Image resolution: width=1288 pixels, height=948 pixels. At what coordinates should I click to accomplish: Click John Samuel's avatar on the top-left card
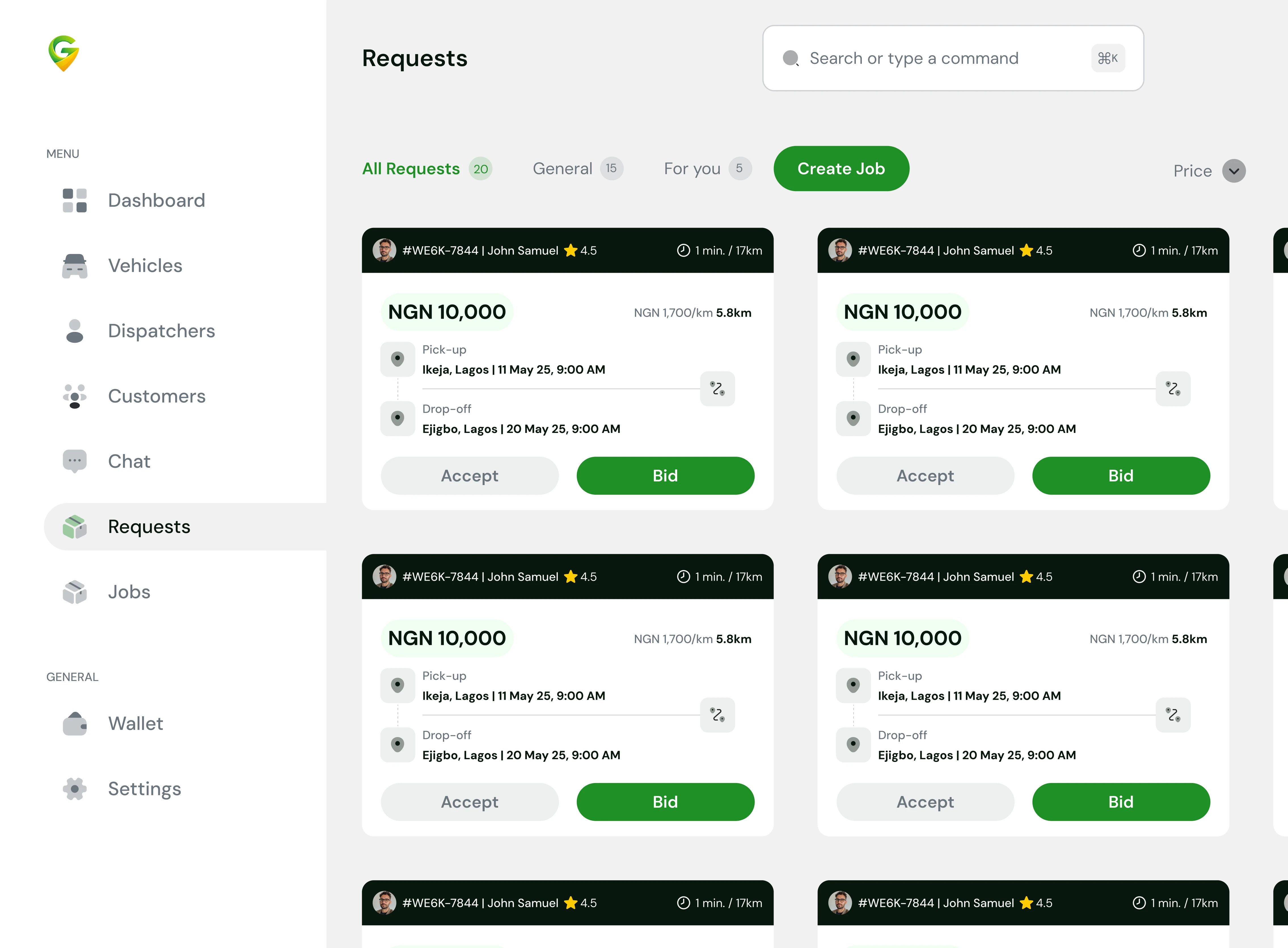[385, 250]
